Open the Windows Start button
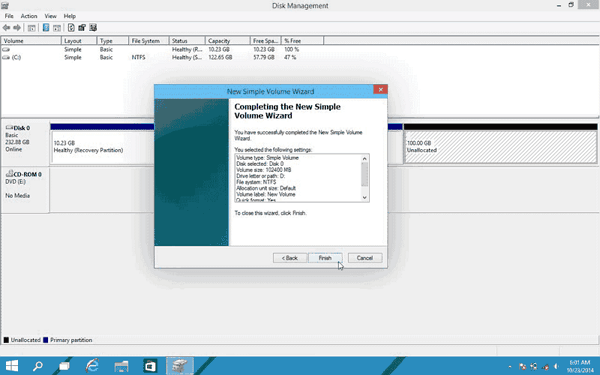The height and width of the screenshot is (375, 600). [12, 366]
